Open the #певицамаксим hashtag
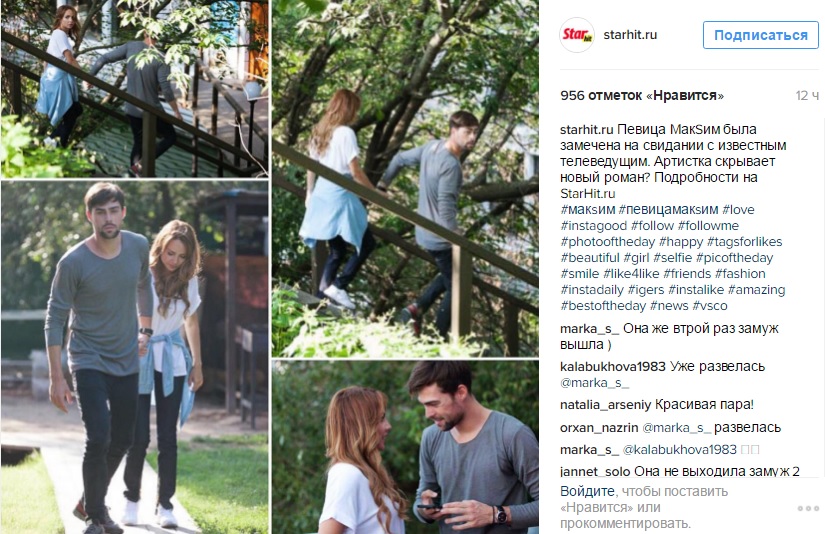Viewport: 825px width, 534px height. pyautogui.click(x=668, y=209)
